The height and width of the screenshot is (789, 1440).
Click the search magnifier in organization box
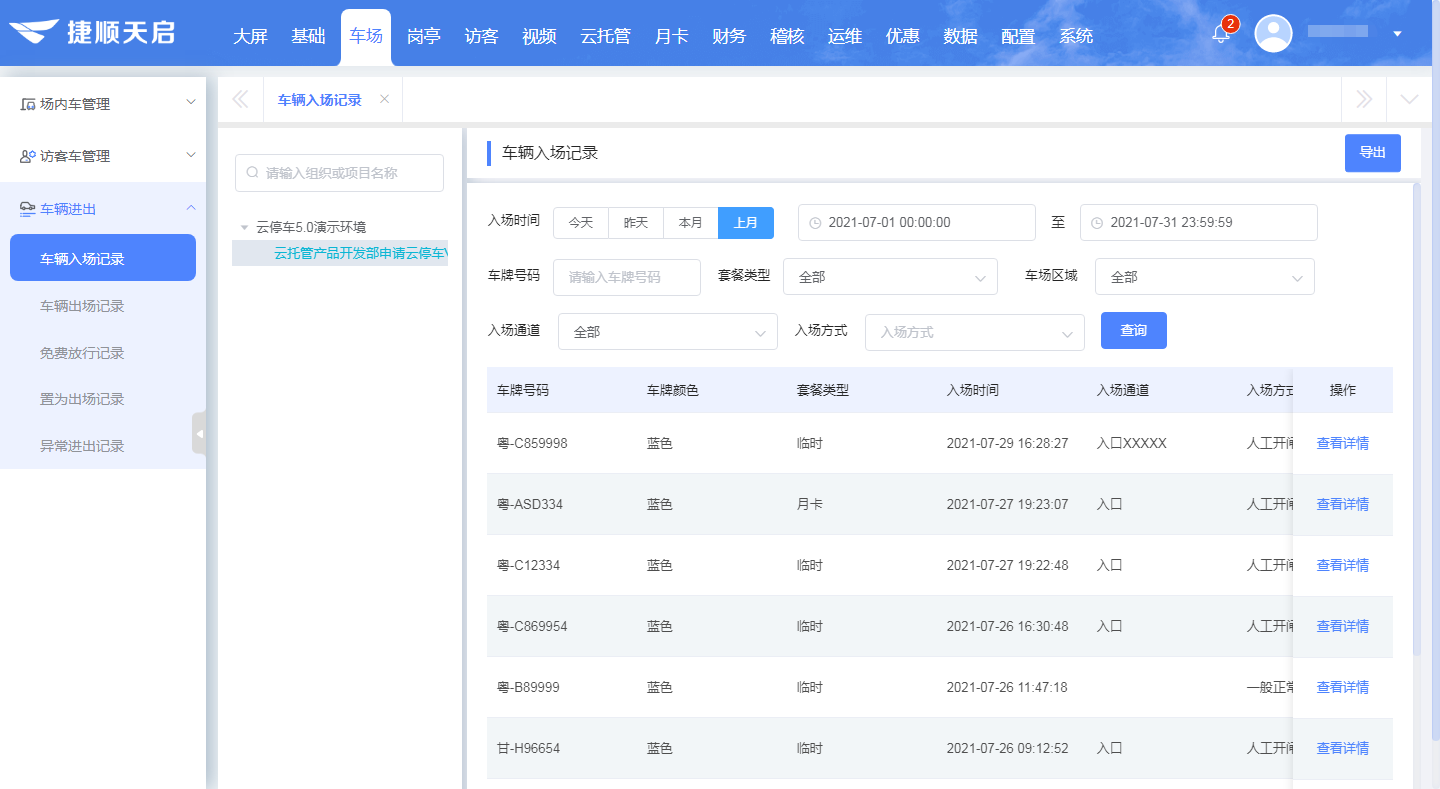pos(252,173)
